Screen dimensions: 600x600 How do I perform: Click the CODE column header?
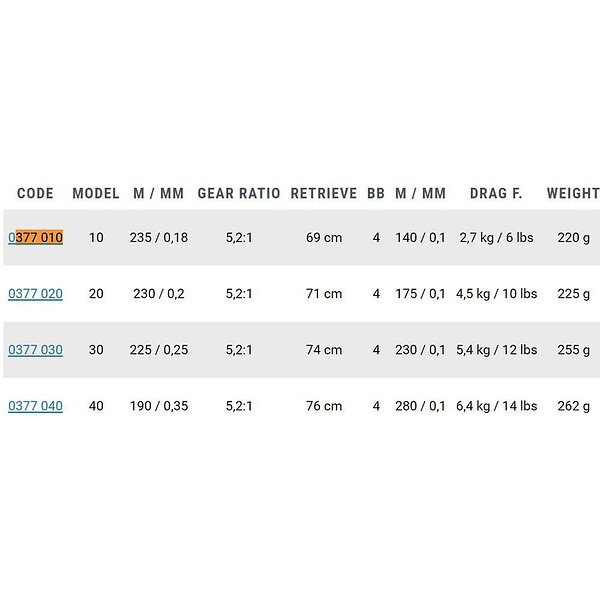click(35, 193)
